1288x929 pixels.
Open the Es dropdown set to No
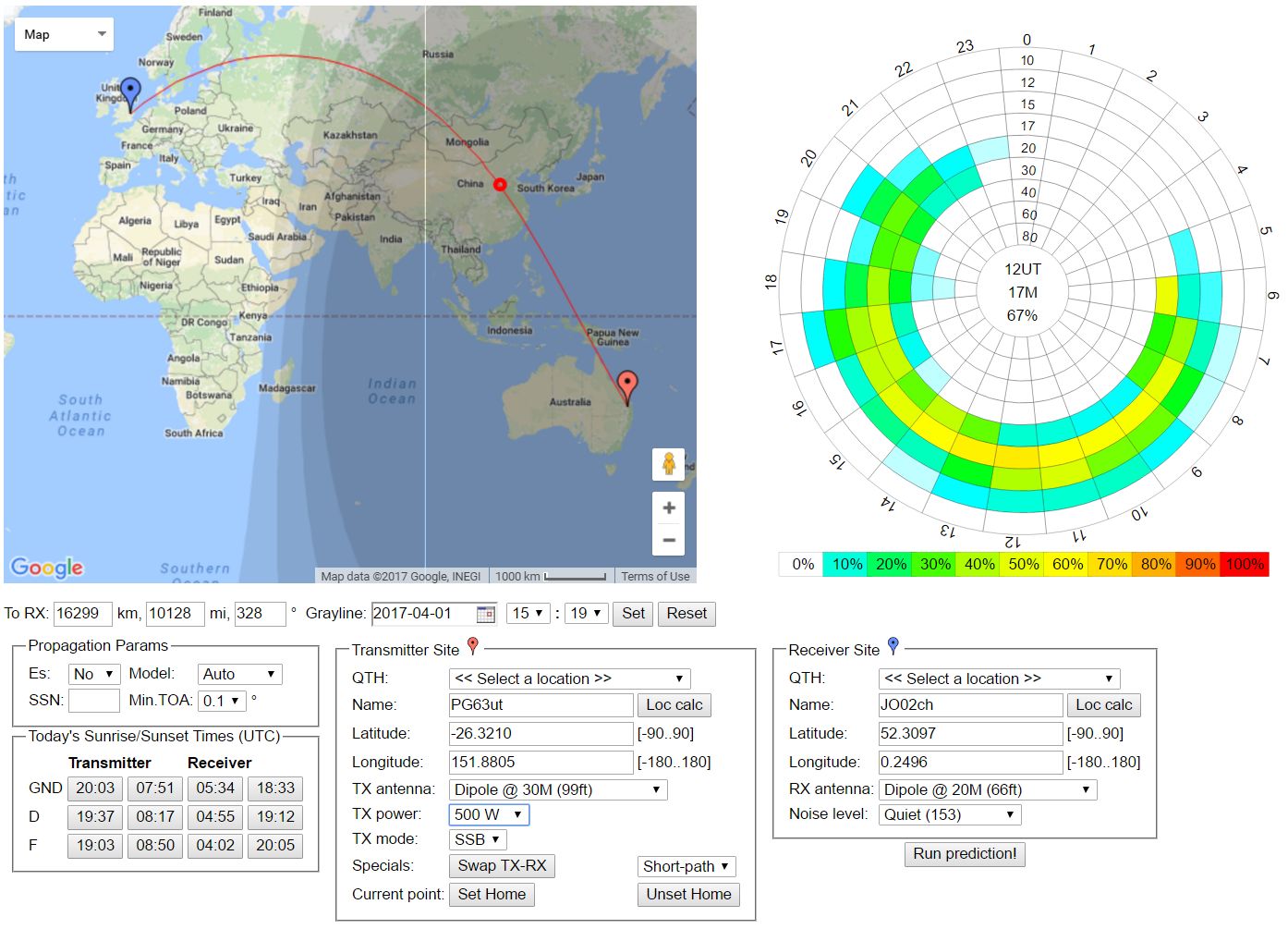(94, 674)
